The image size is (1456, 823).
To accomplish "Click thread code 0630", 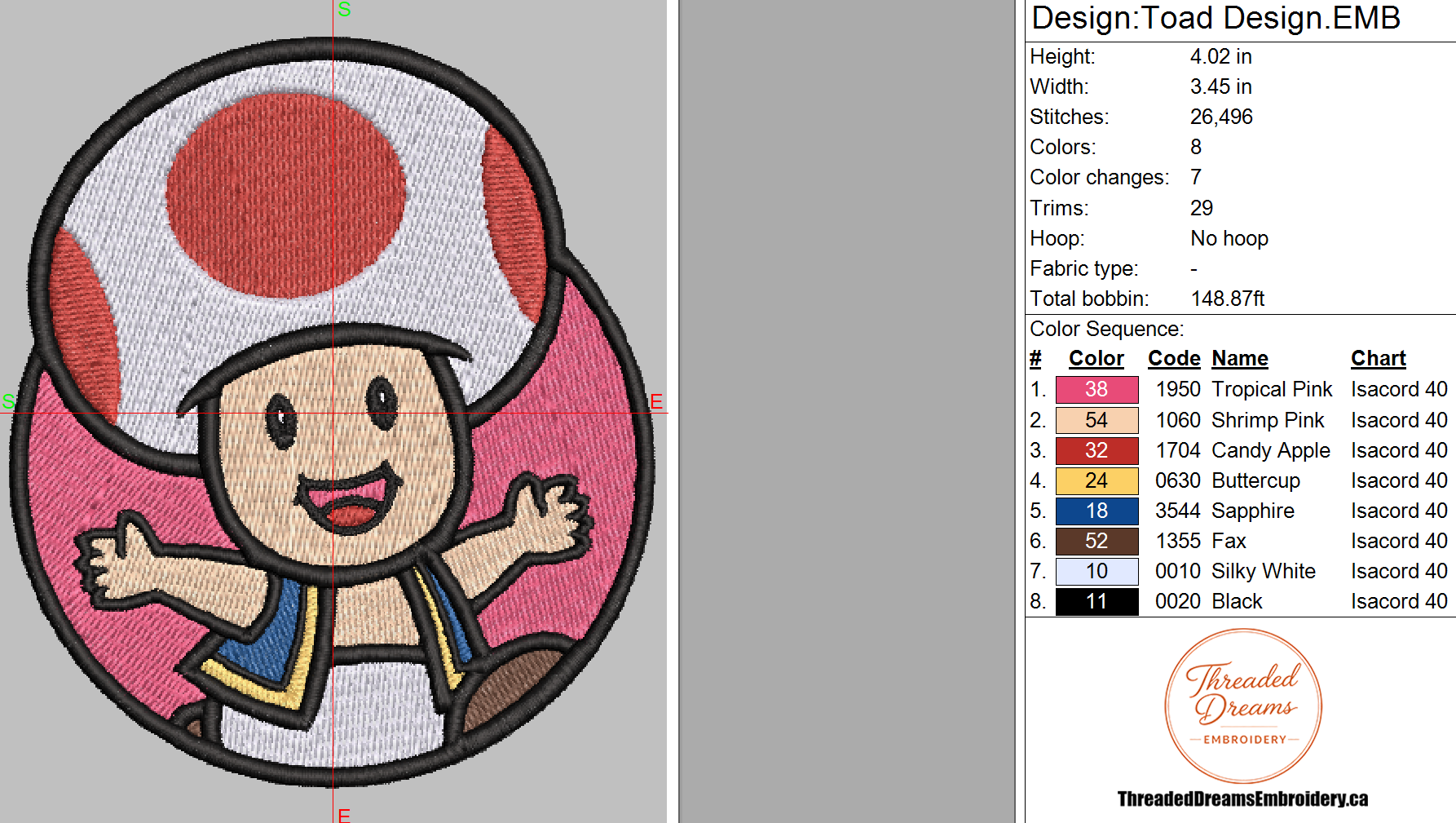I will pyautogui.click(x=1178, y=480).
